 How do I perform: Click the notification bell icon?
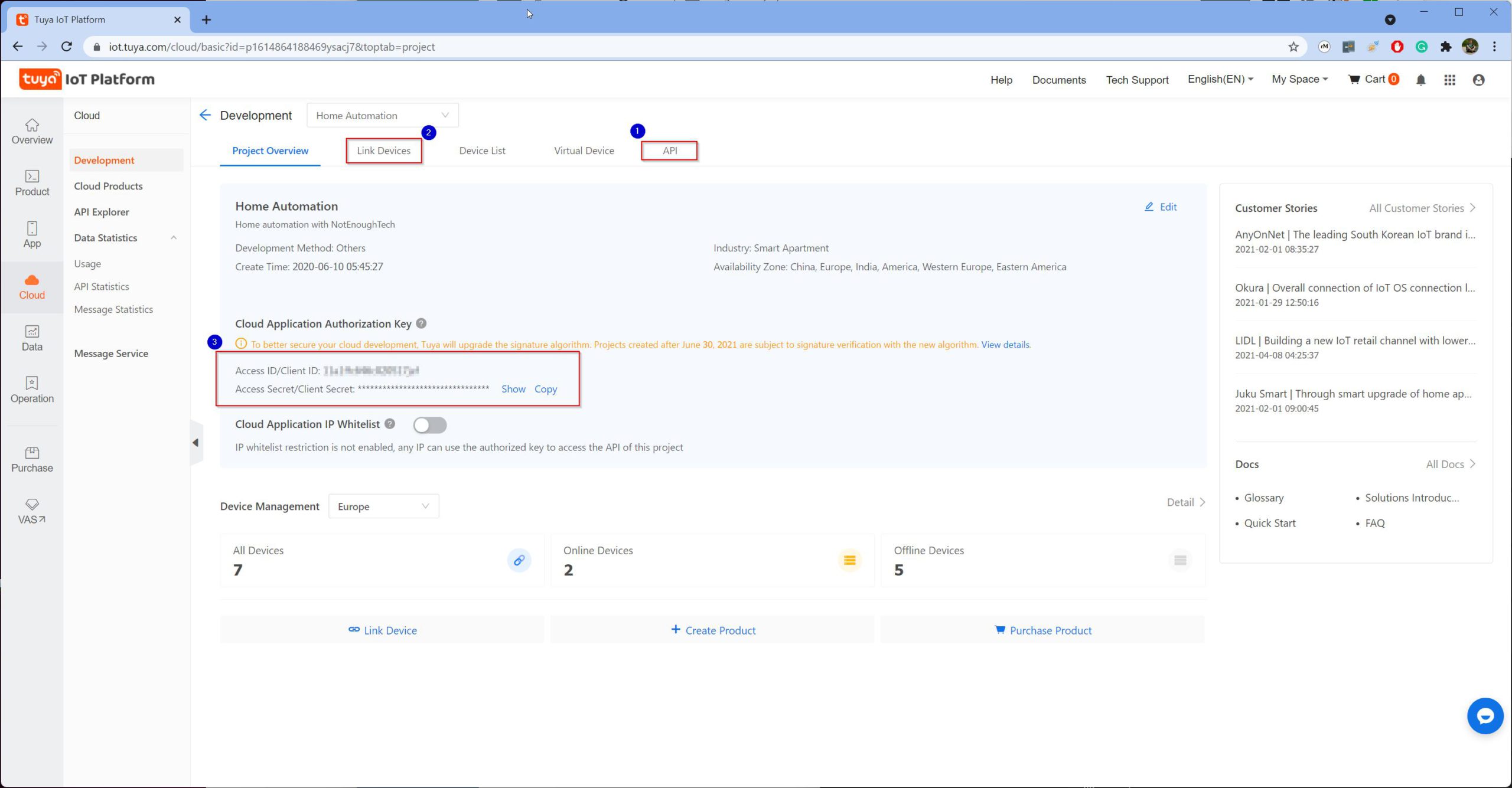coord(1421,80)
